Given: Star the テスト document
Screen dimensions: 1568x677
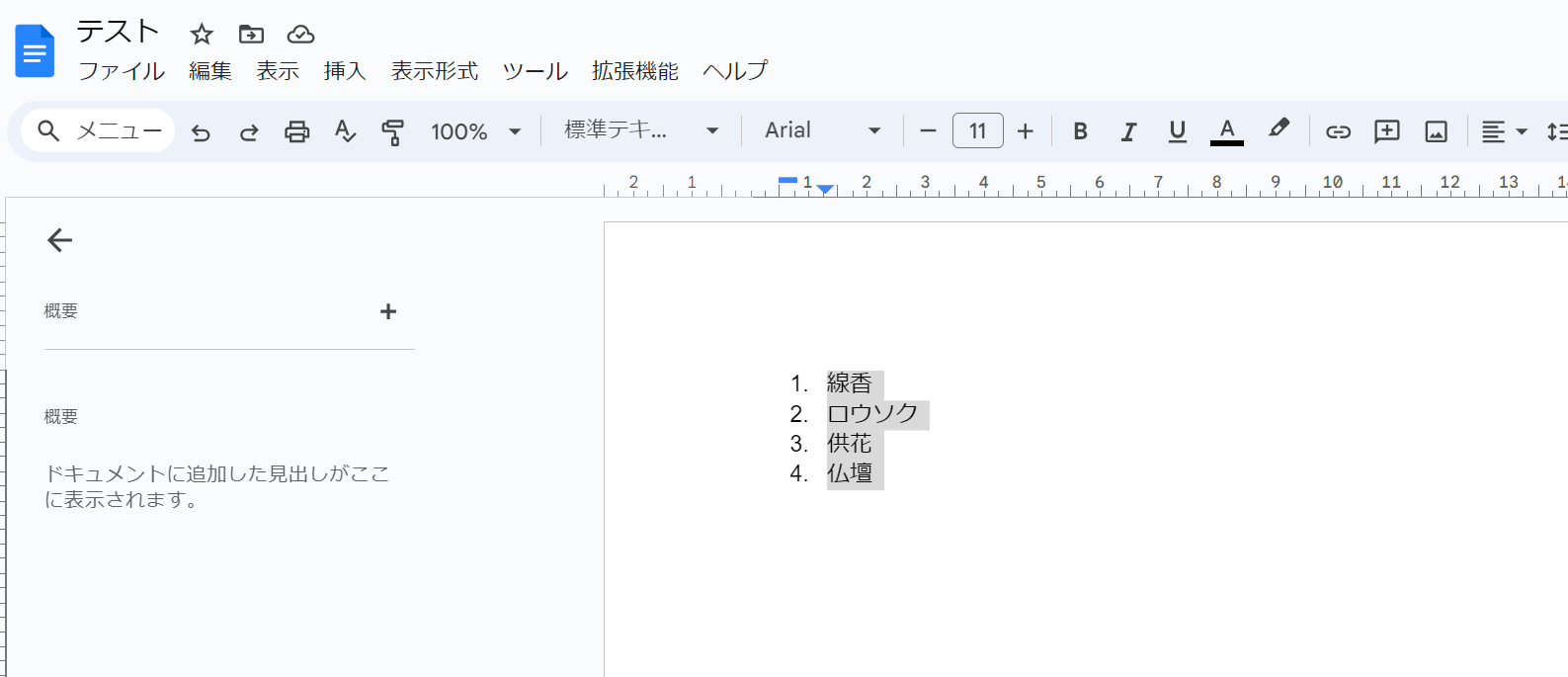Looking at the screenshot, I should click(202, 35).
